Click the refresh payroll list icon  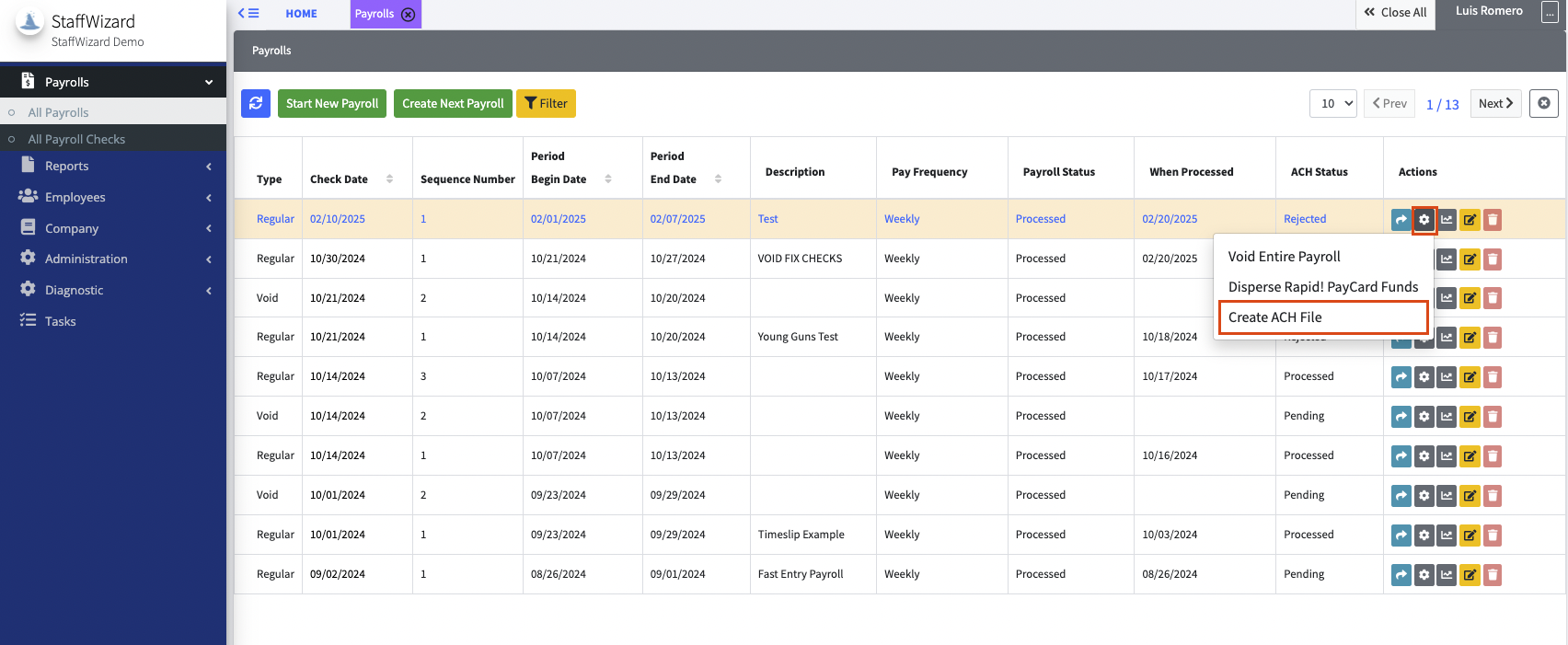[256, 103]
